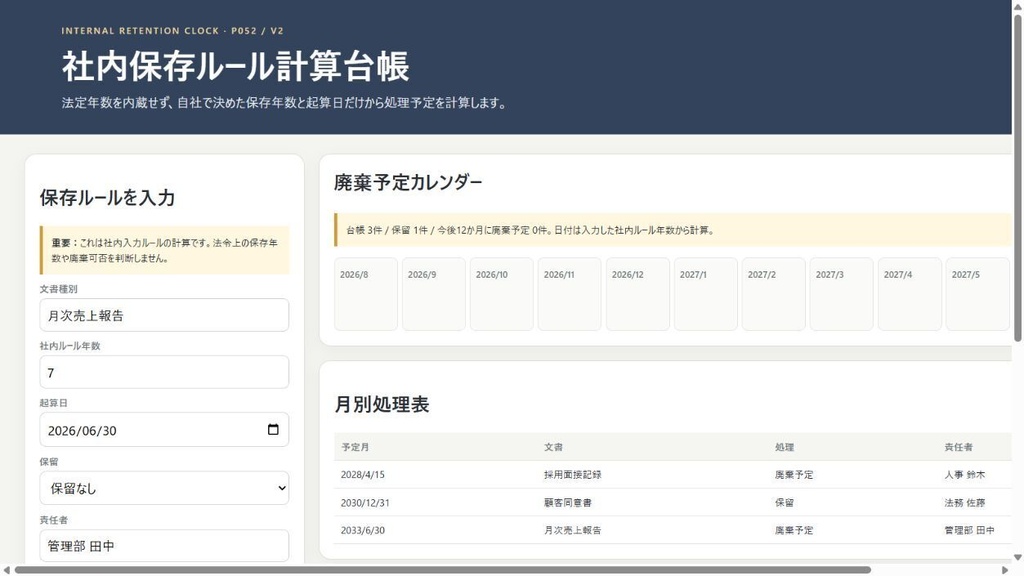The image size is (1024, 576).
Task: Open the calendar picker icon in 起算日 field
Action: tap(273, 430)
